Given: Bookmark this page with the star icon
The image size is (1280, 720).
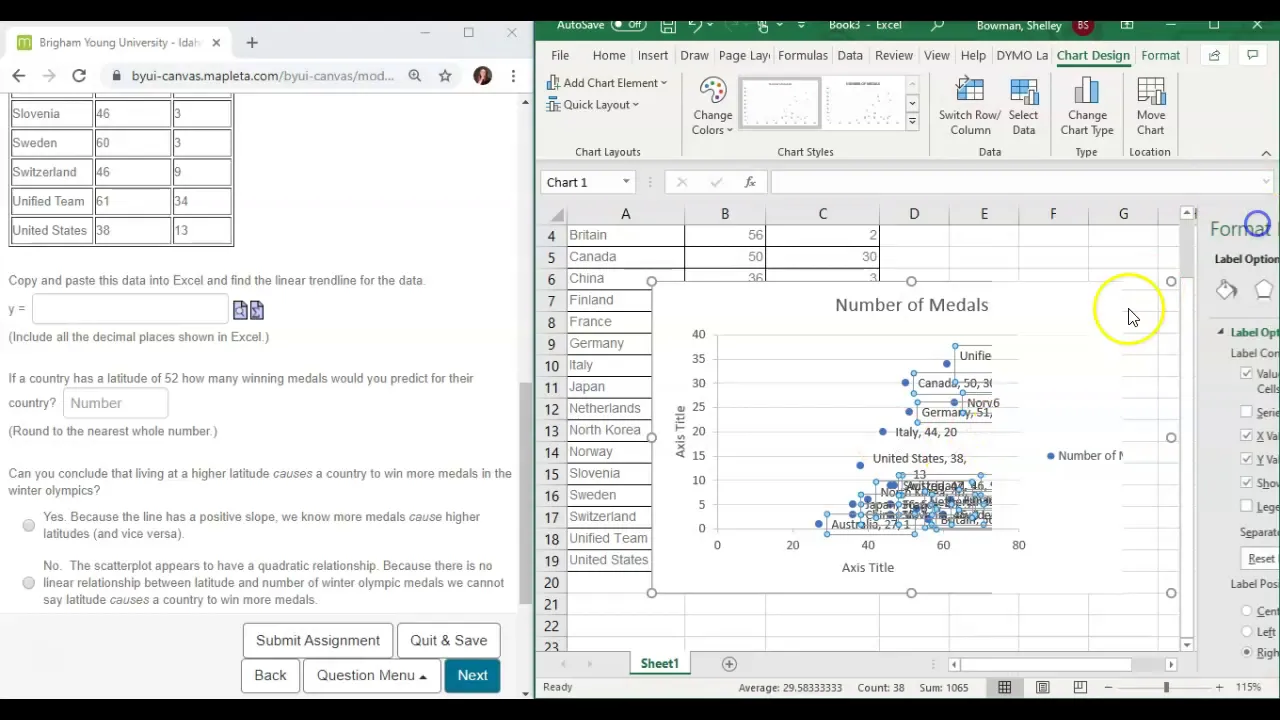Looking at the screenshot, I should point(445,76).
